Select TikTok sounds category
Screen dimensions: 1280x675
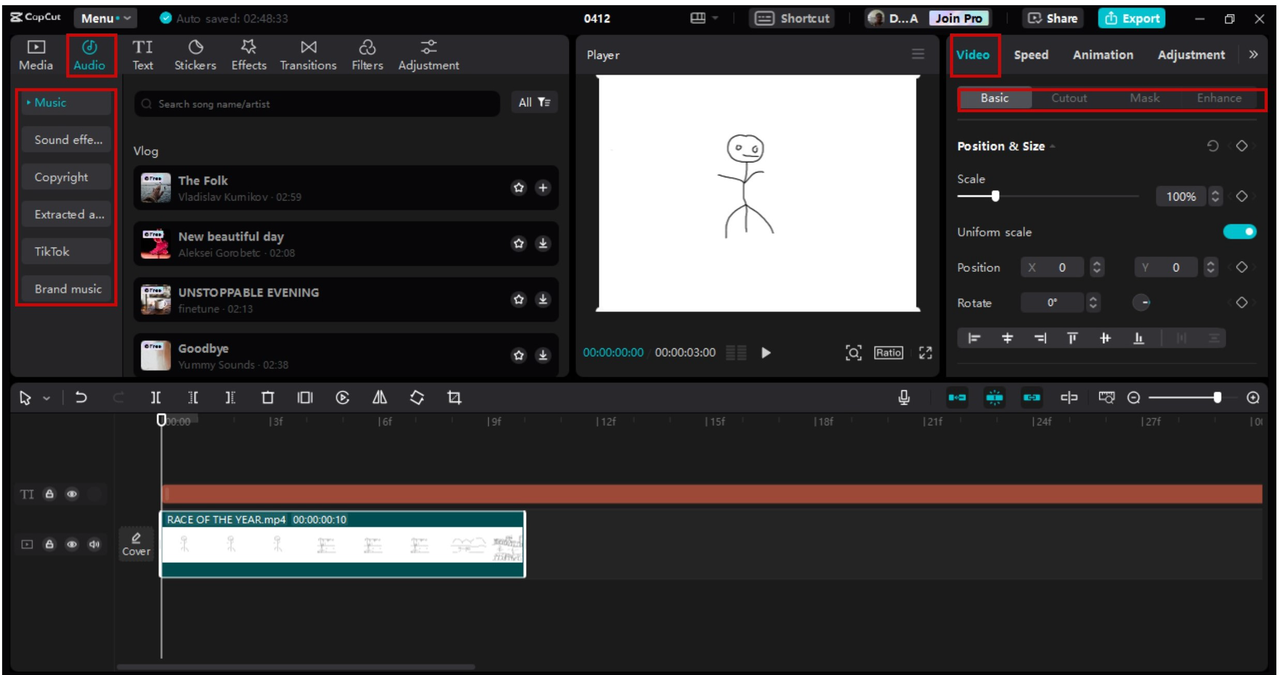[67, 252]
